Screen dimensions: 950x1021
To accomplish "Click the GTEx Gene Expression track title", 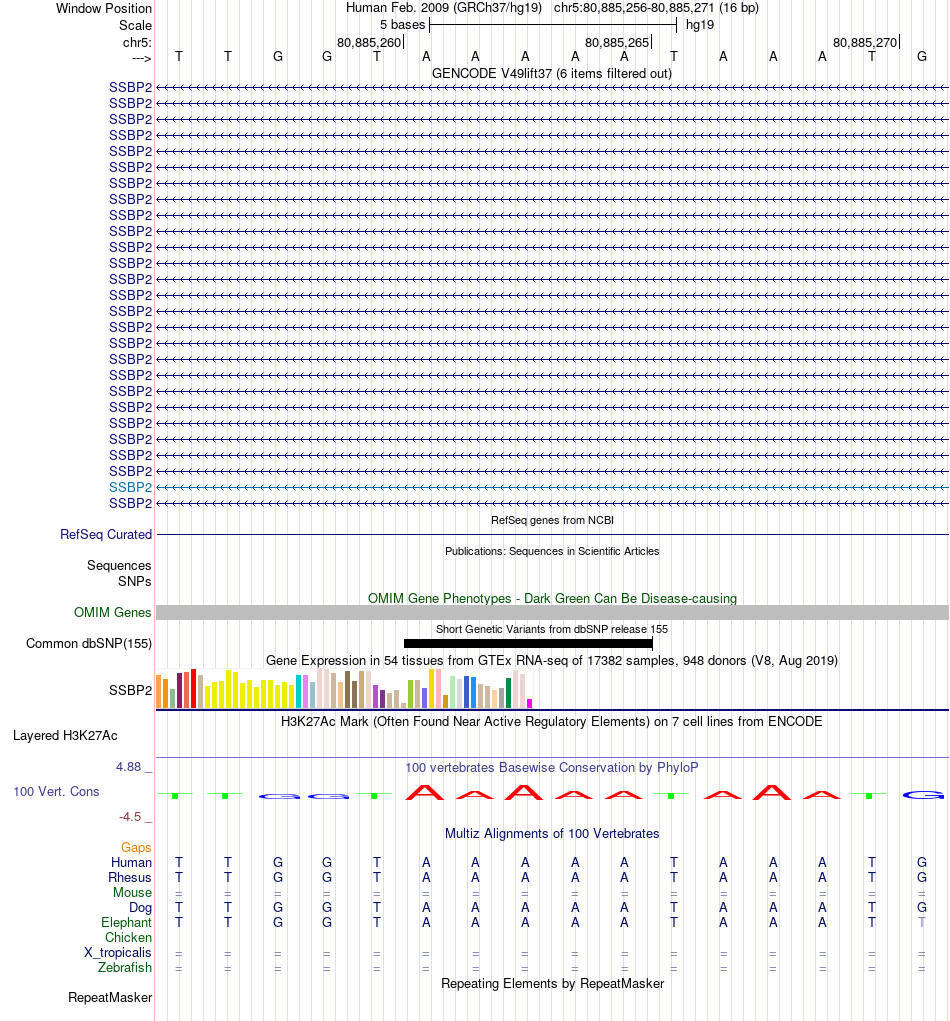I will pos(552,660).
